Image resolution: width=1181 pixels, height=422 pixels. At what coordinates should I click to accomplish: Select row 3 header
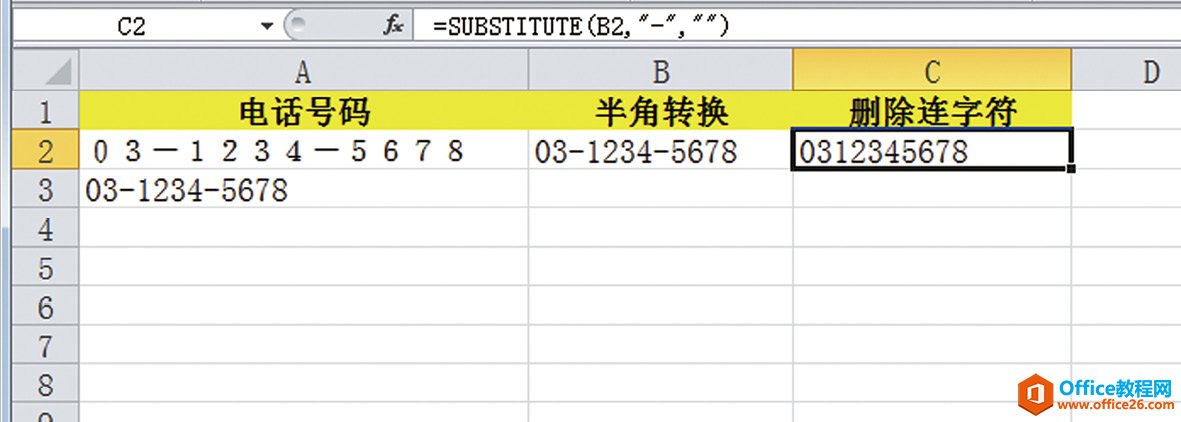coord(44,190)
